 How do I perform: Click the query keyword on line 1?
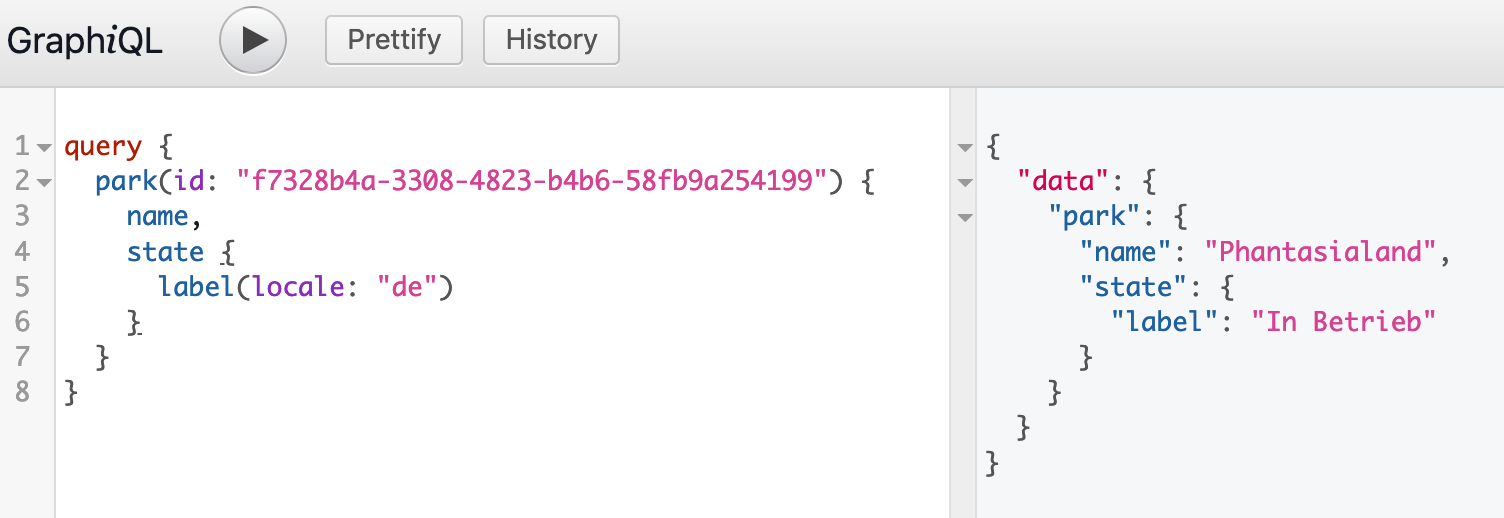point(103,147)
